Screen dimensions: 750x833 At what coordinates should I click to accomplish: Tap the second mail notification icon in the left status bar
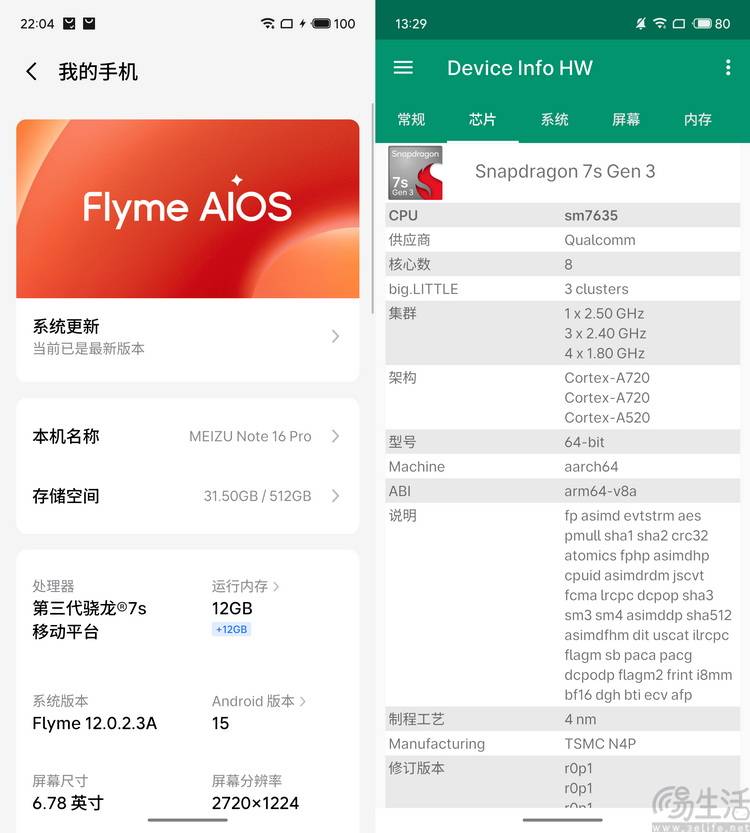(x=89, y=23)
